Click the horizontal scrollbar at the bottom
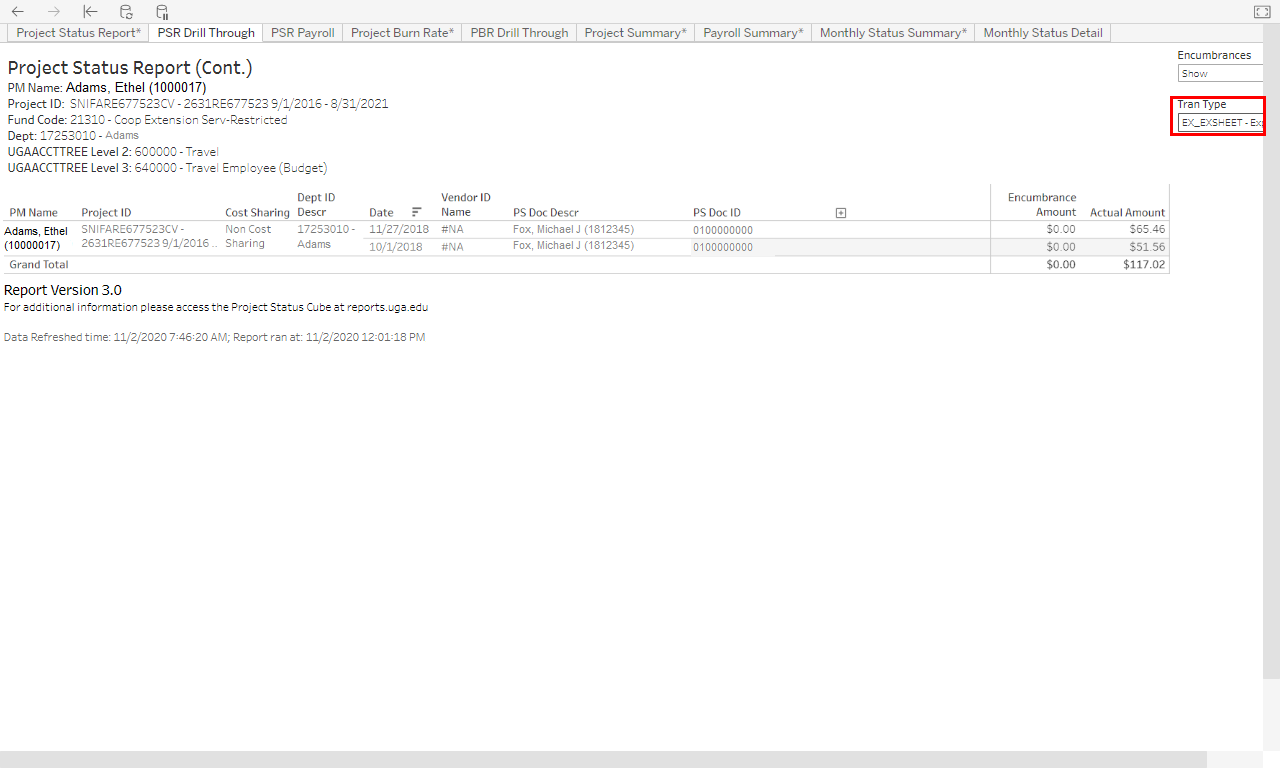Viewport: 1280px width, 768px height. tap(603, 759)
